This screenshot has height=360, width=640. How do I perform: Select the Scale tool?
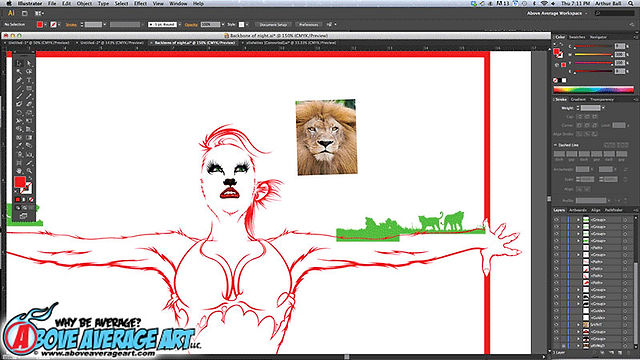click(x=29, y=113)
